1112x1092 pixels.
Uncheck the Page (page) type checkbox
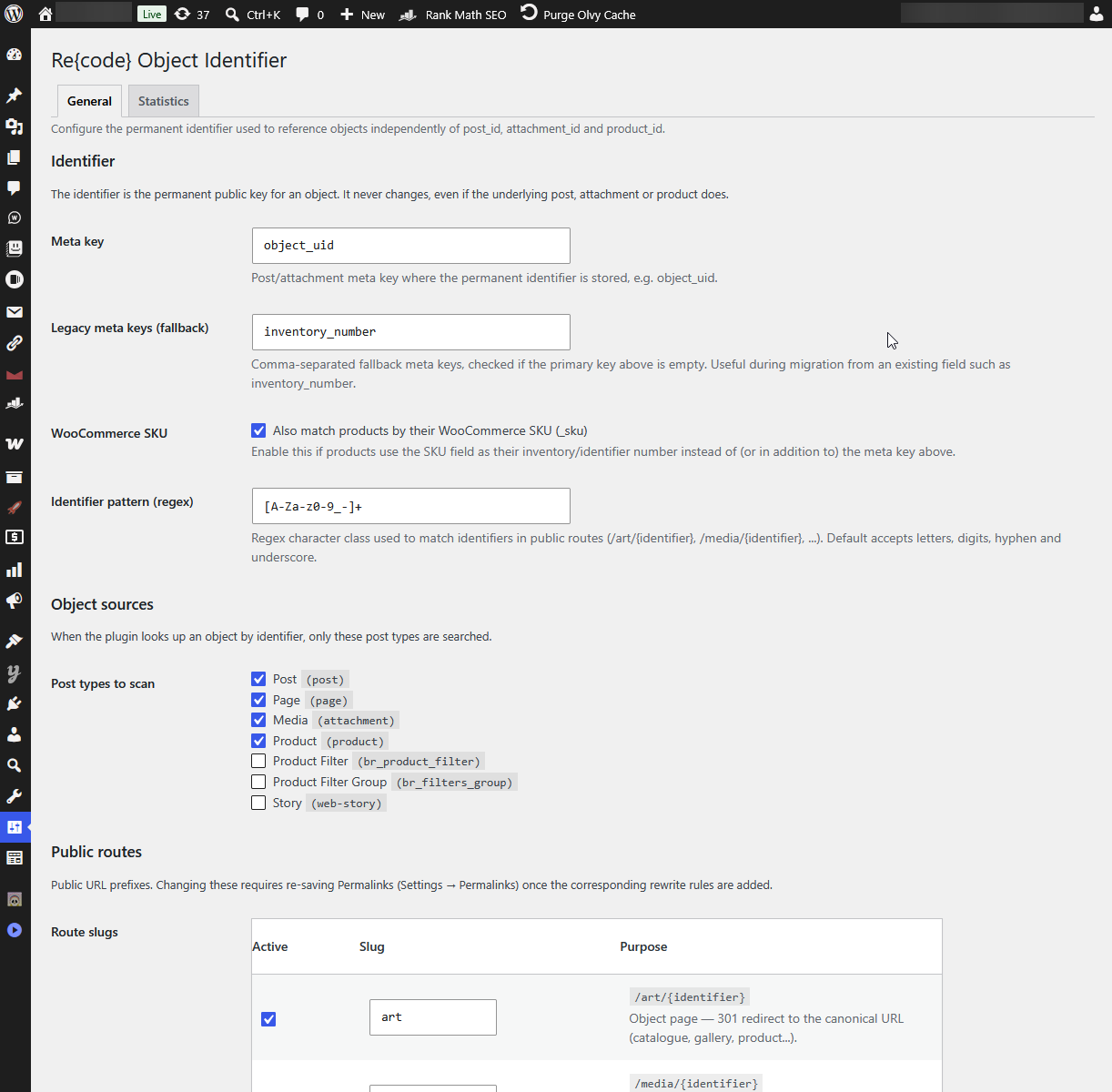[x=258, y=700]
